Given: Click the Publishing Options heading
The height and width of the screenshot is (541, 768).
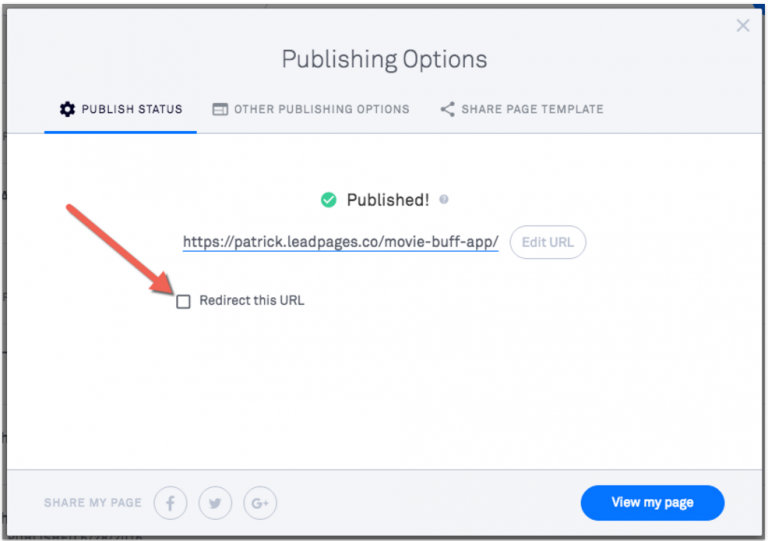Looking at the screenshot, I should (384, 60).
